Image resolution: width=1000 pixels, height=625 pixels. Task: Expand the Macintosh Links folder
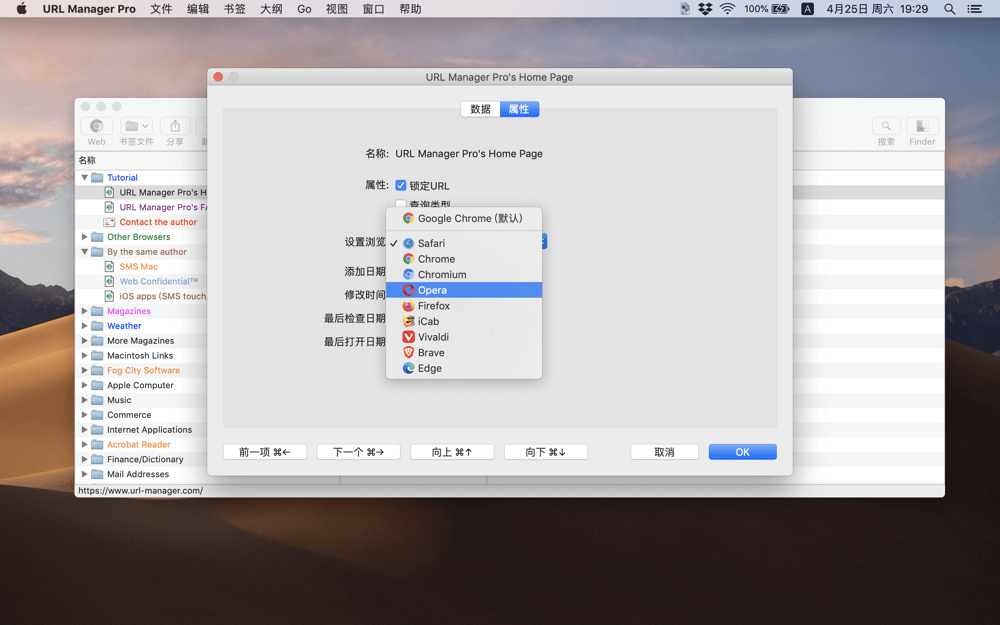84,355
